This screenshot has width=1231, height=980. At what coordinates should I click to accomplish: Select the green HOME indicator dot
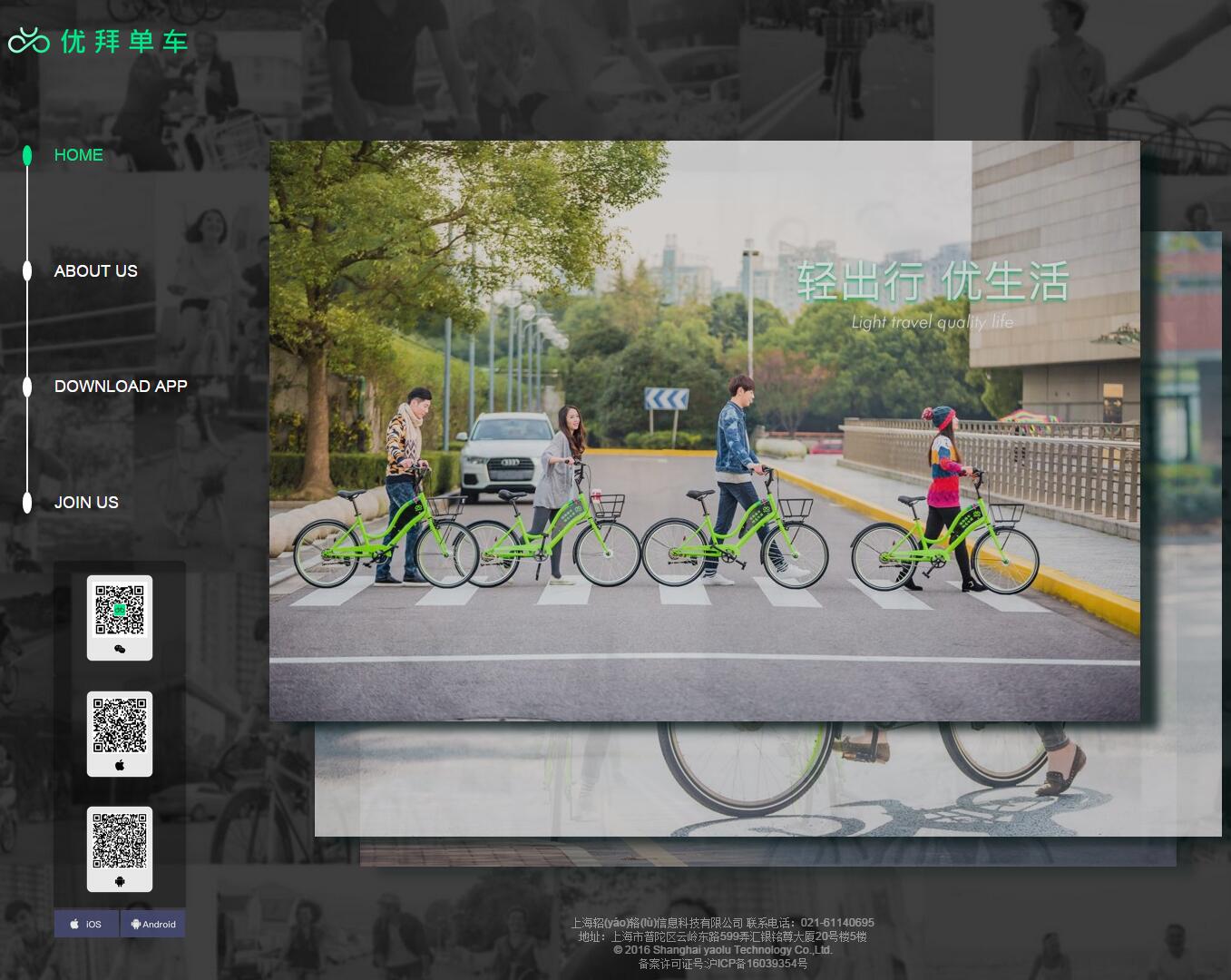(27, 155)
